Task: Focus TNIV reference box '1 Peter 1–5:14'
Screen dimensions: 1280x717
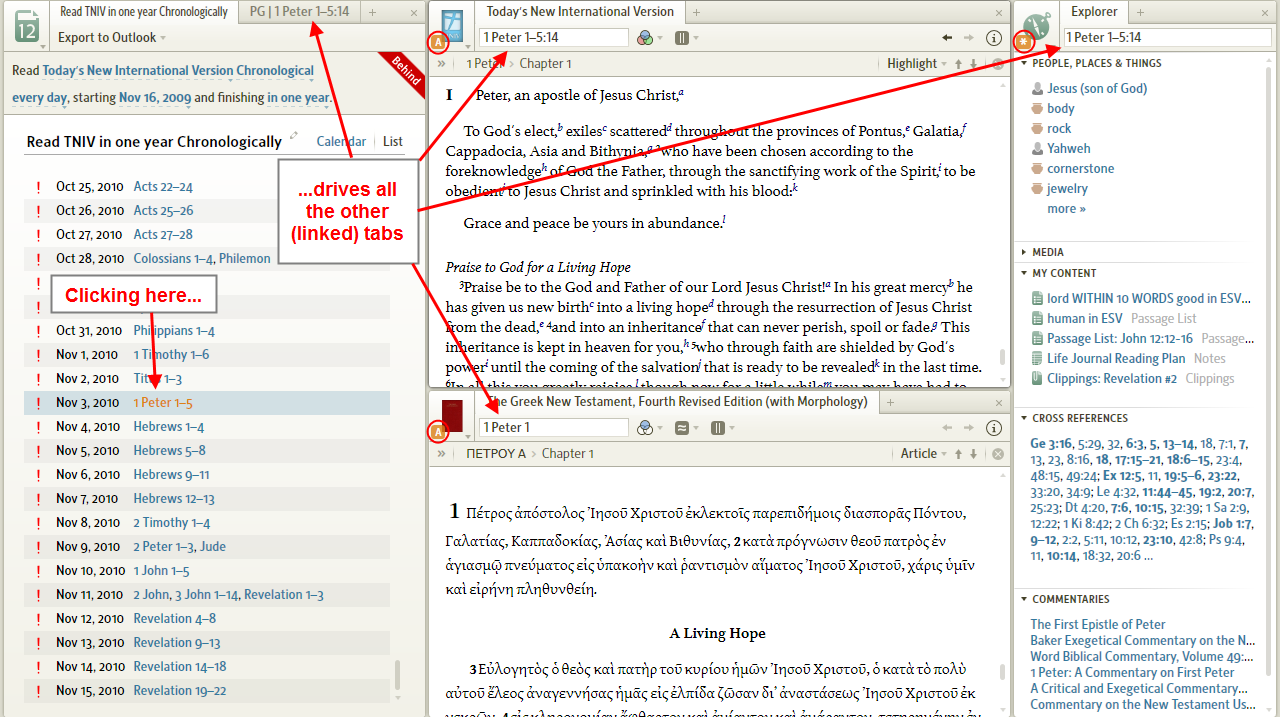Action: 553,38
